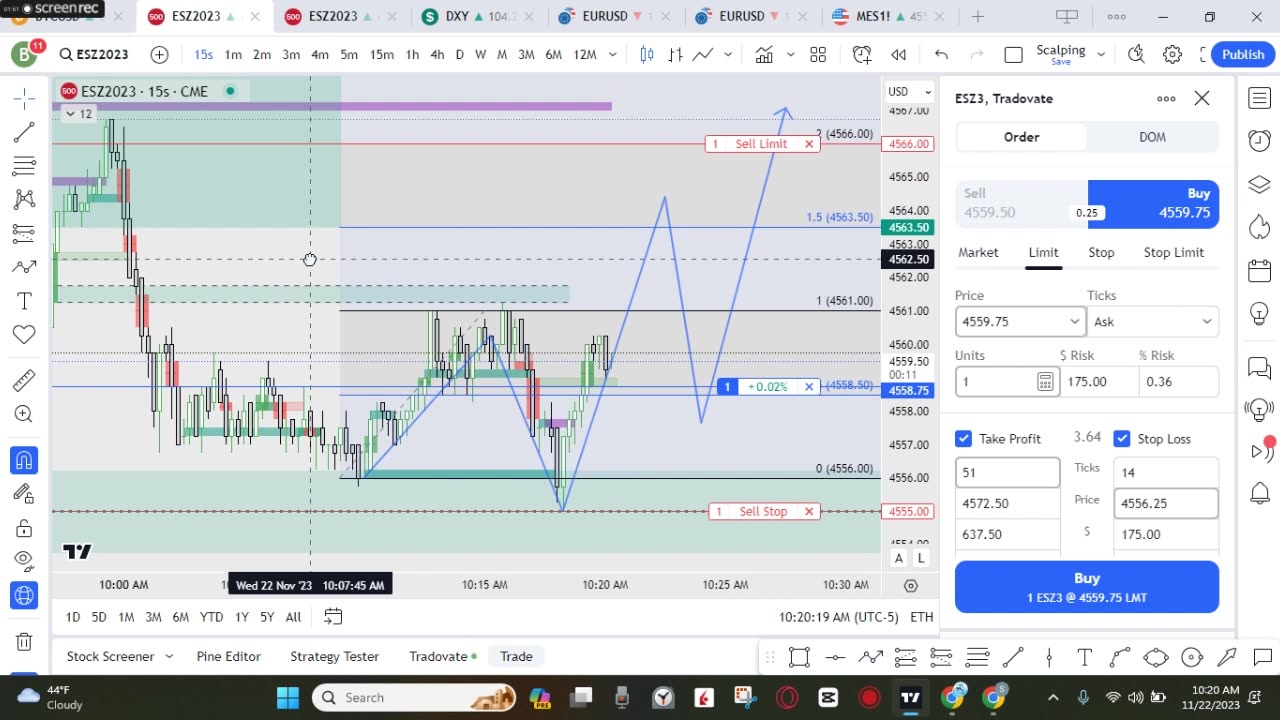1280x720 pixels.
Task: Uncheck the Stop Loss checkbox
Action: 1122,439
